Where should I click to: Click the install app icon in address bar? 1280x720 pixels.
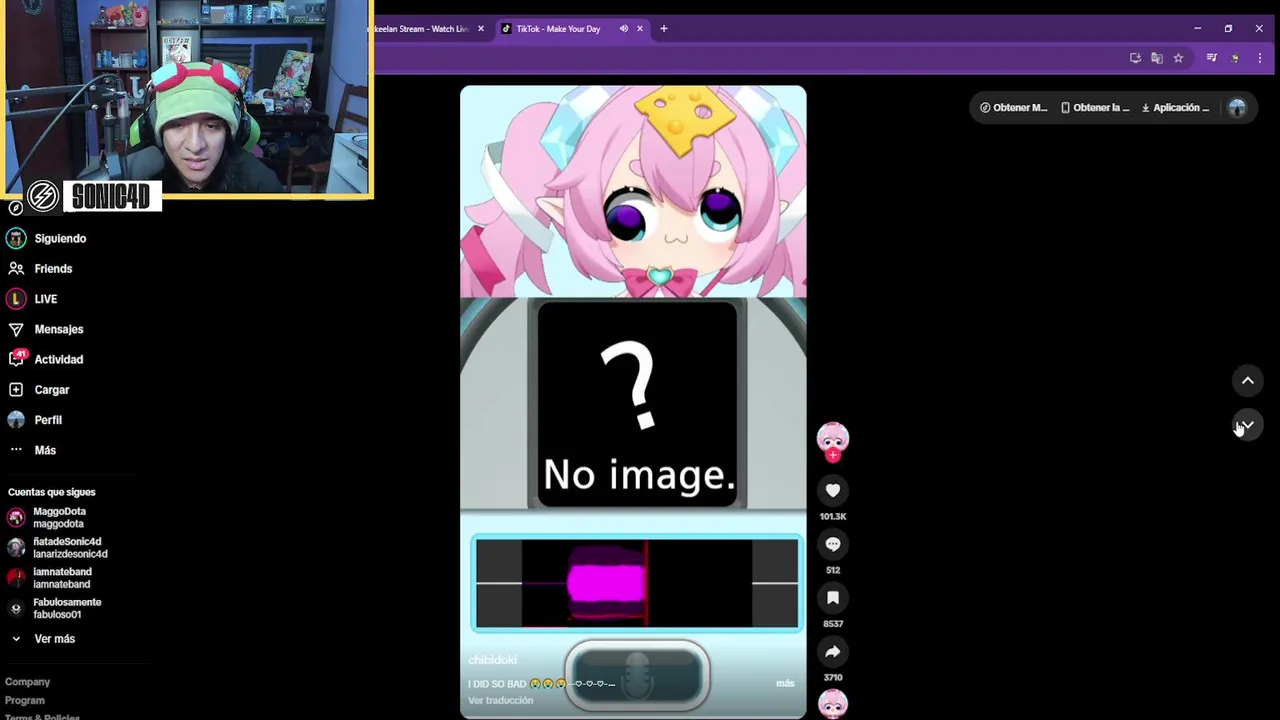(1135, 58)
